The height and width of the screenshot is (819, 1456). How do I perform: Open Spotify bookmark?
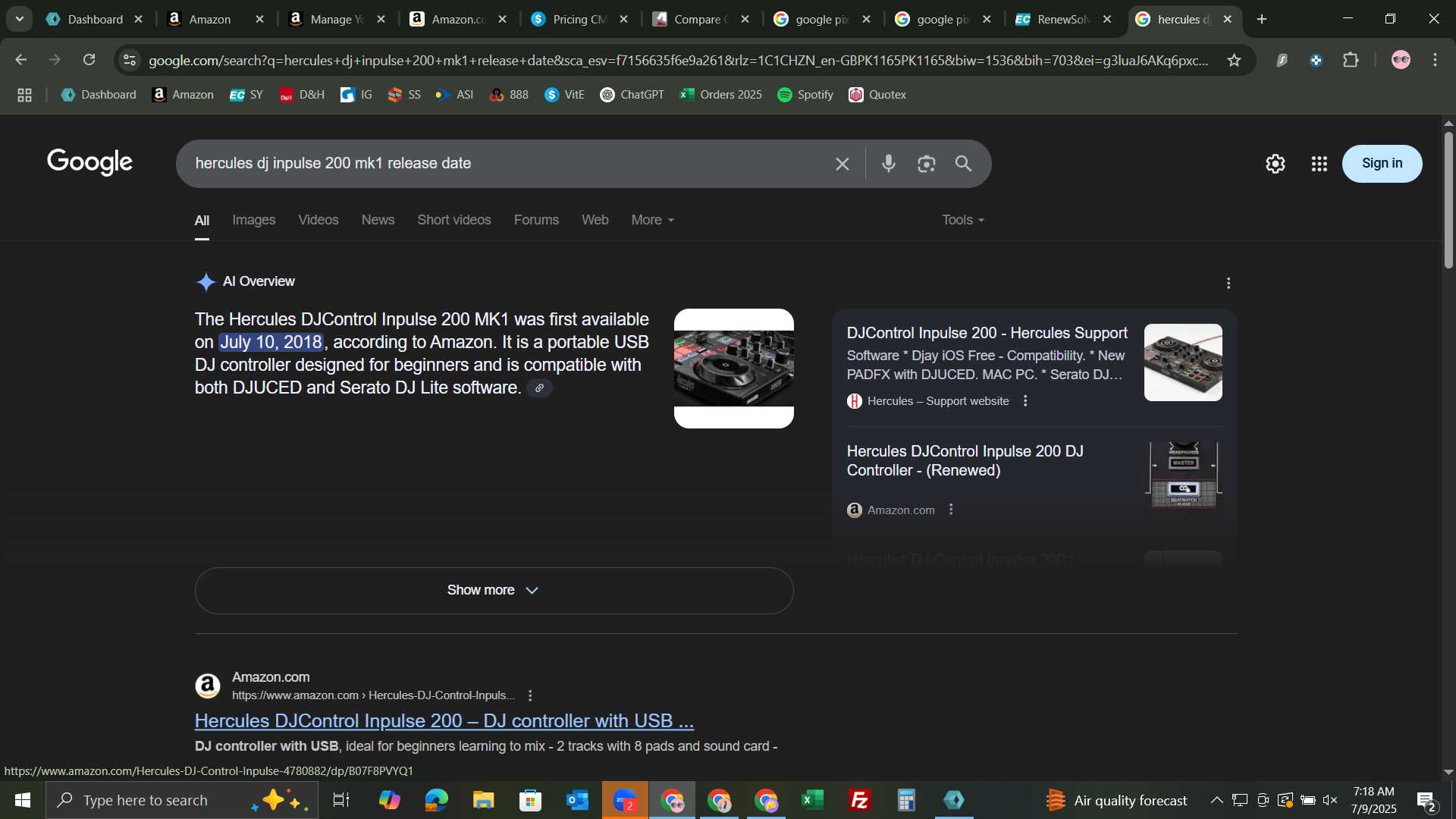click(805, 95)
